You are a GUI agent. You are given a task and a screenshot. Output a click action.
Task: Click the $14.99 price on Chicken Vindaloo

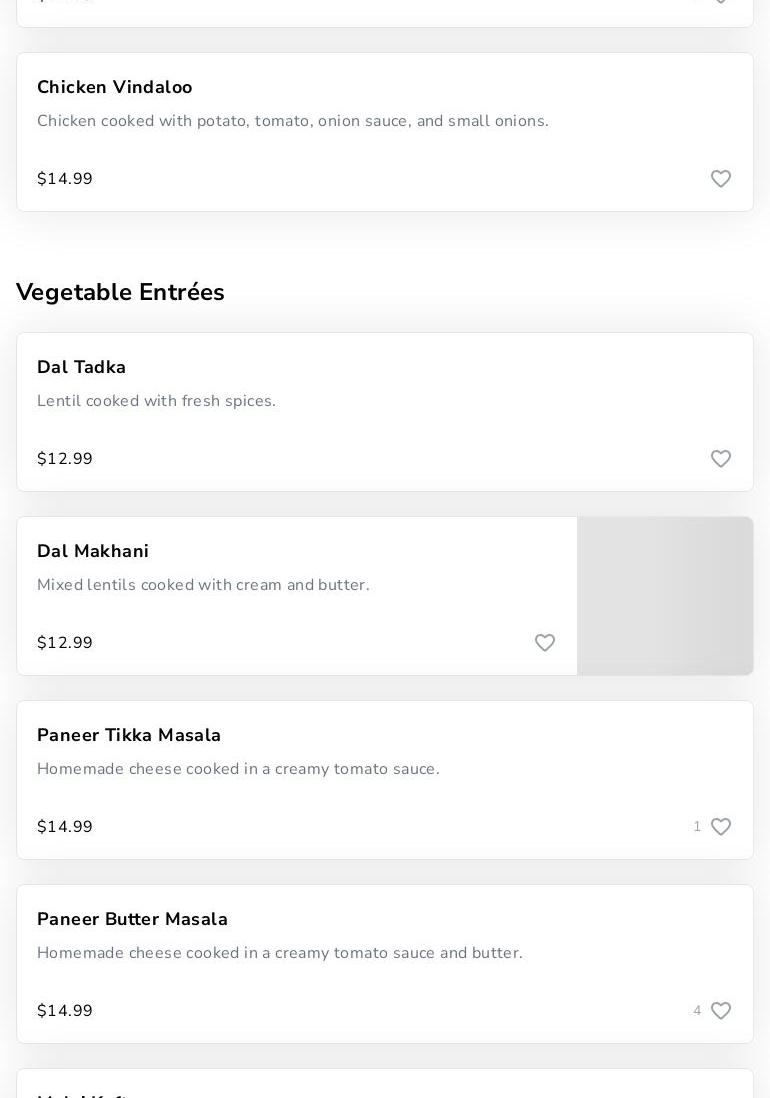65,179
